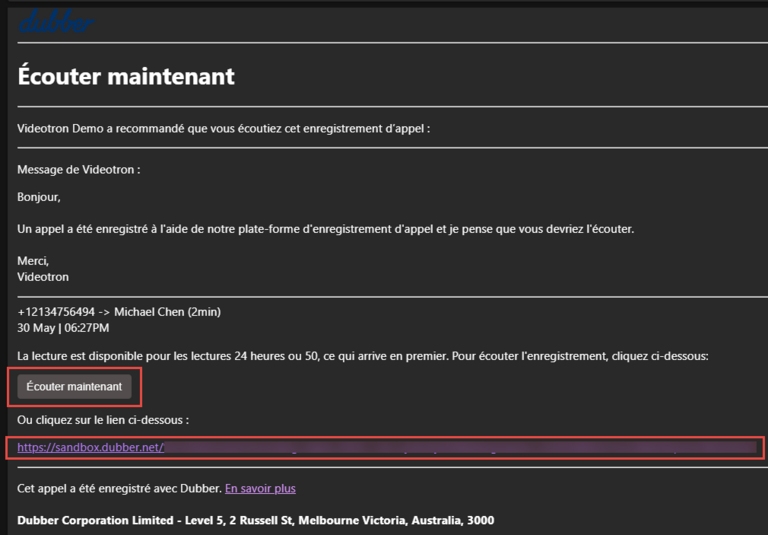
Task: Select the Dubber Corporation Limited address line
Action: point(256,520)
